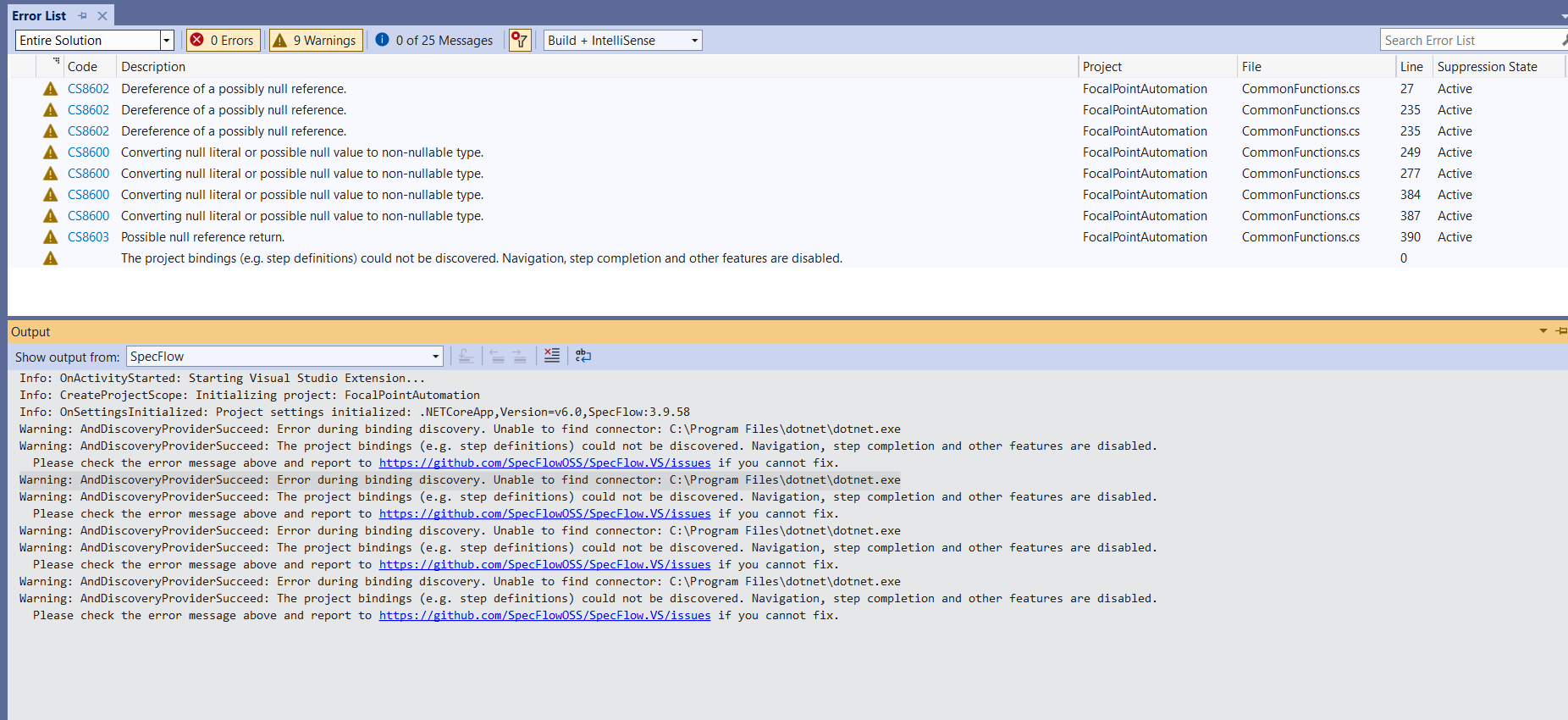This screenshot has height=720, width=1568.
Task: Select 'Possible null reference return.' description
Action: pyautogui.click(x=202, y=237)
